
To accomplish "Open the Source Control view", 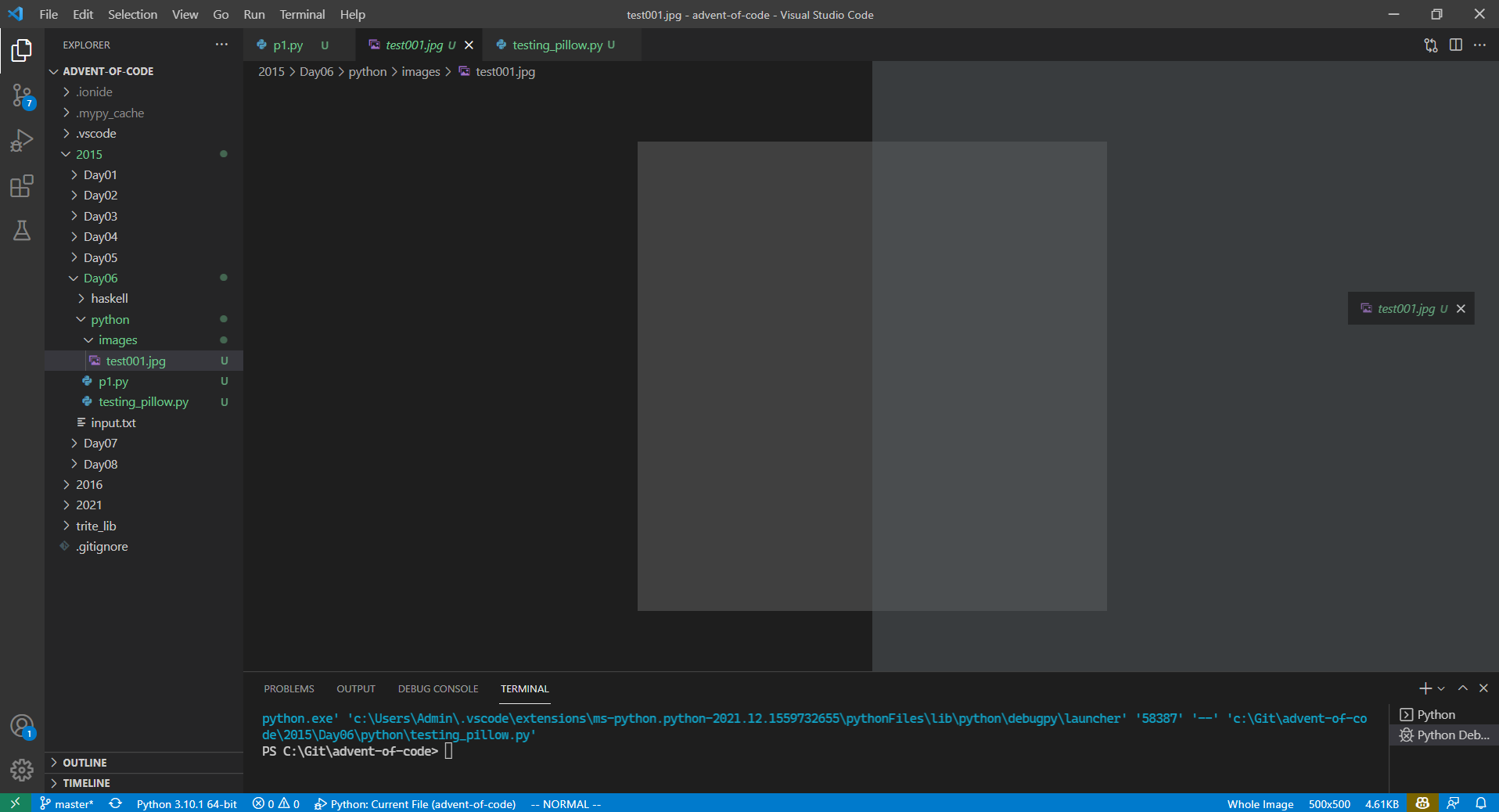I will 22,96.
